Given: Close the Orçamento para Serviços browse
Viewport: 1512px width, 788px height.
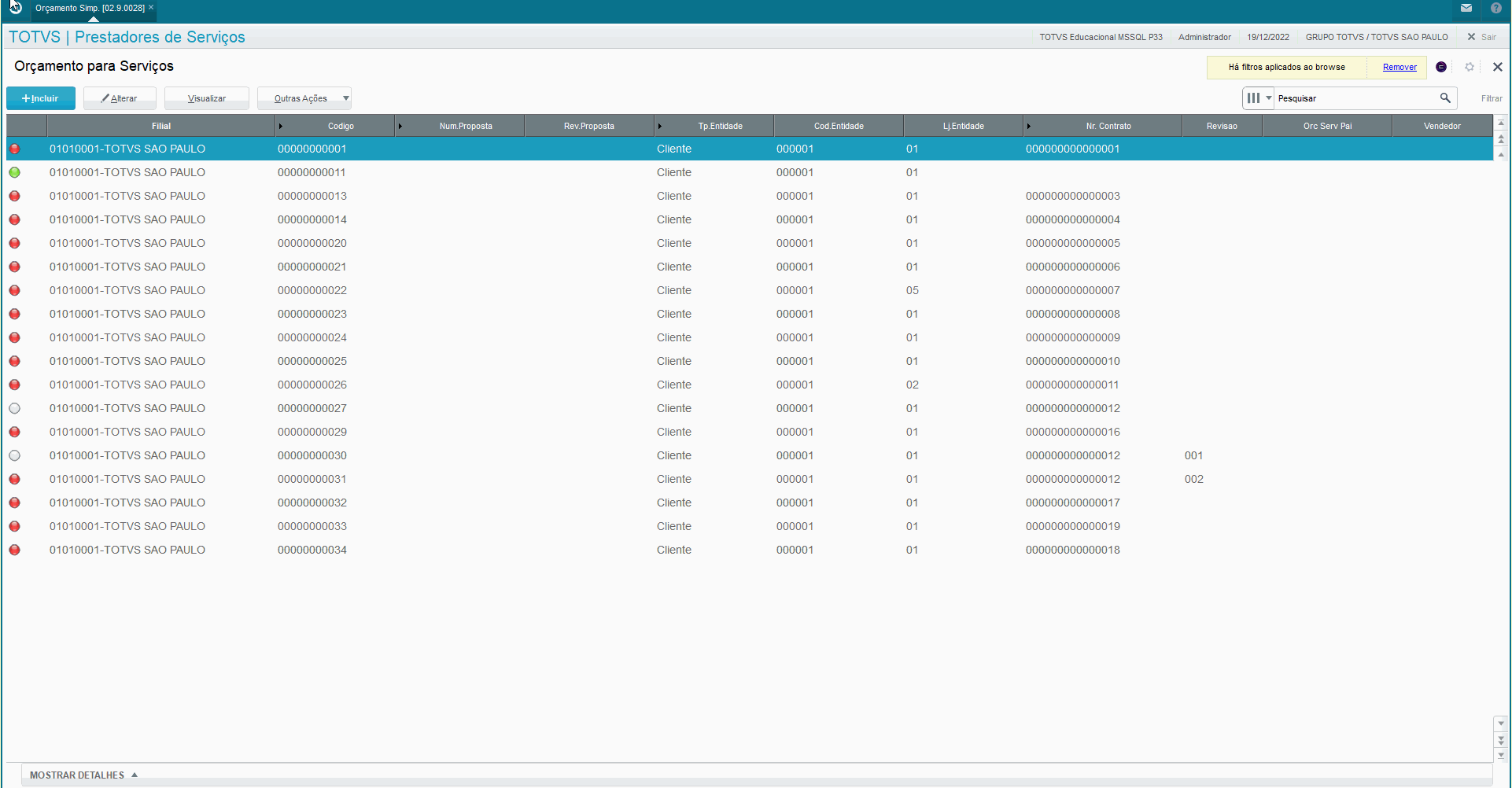Looking at the screenshot, I should [1498, 67].
